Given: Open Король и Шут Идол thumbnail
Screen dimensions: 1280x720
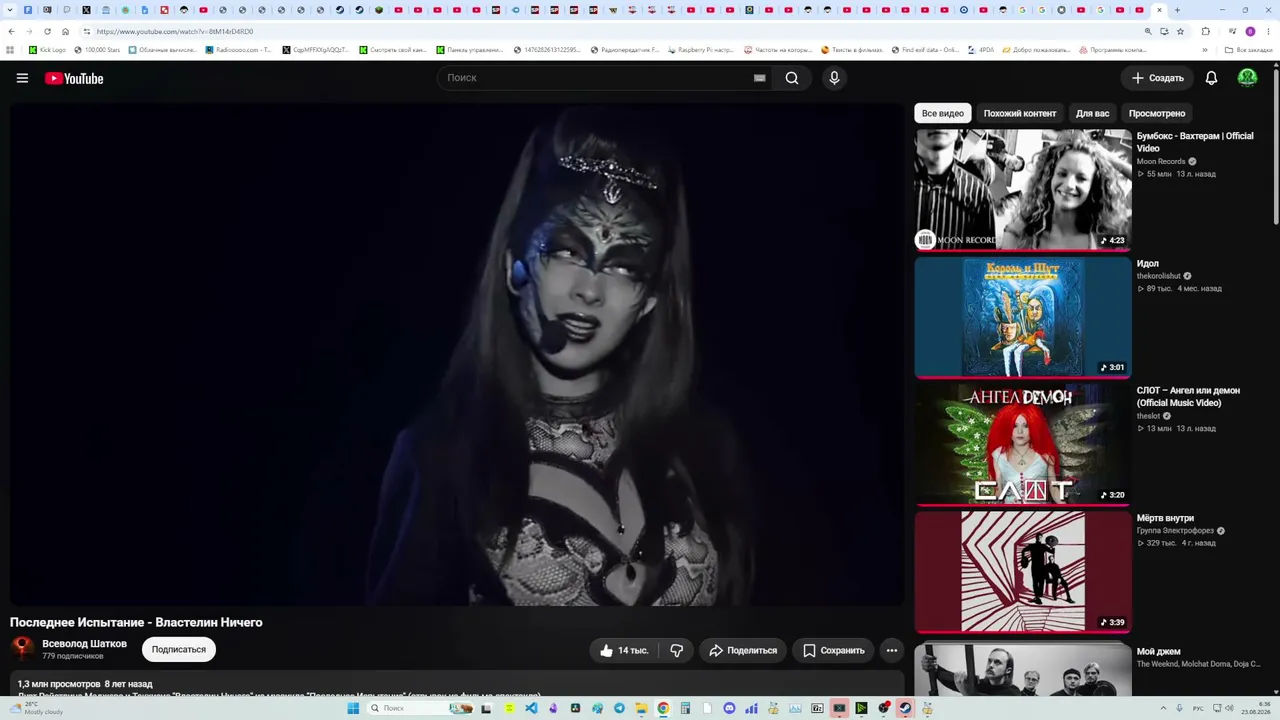Looking at the screenshot, I should coord(1023,317).
